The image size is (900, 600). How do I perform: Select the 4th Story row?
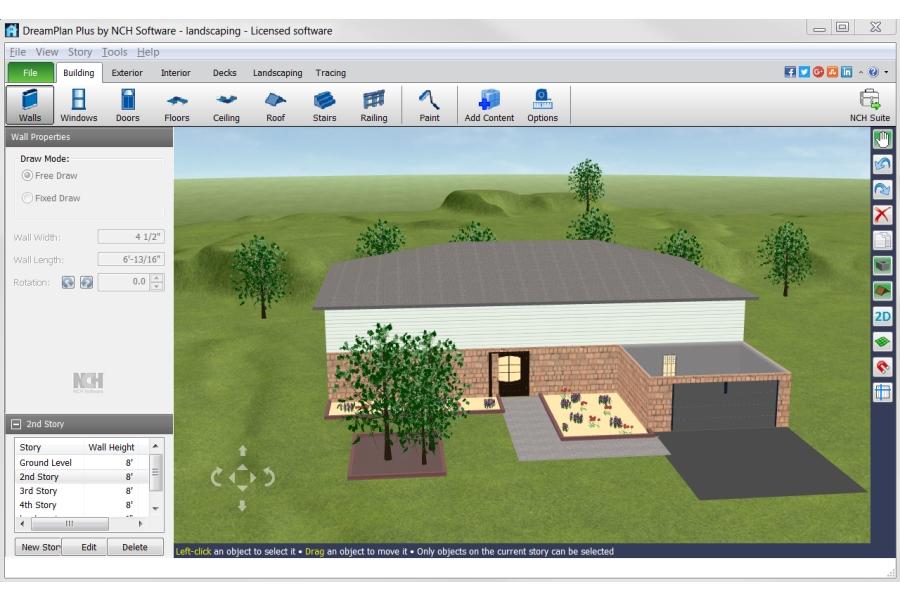(x=82, y=505)
